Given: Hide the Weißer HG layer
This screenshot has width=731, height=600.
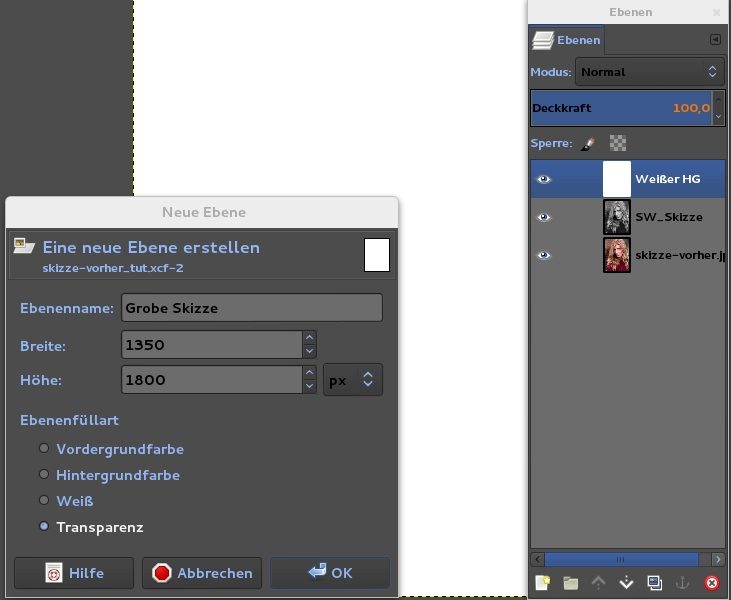Looking at the screenshot, I should coord(544,179).
